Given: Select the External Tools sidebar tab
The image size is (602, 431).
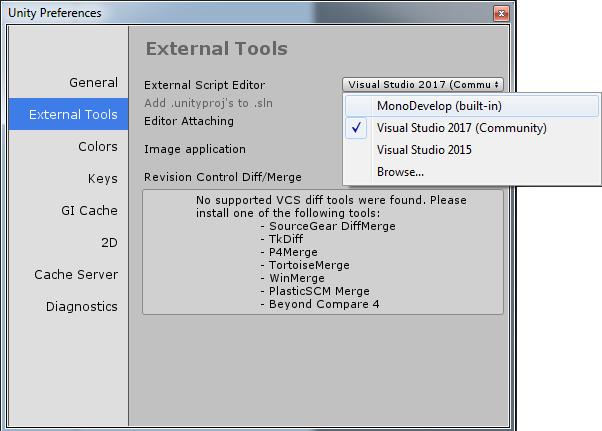Looking at the screenshot, I should [x=68, y=114].
